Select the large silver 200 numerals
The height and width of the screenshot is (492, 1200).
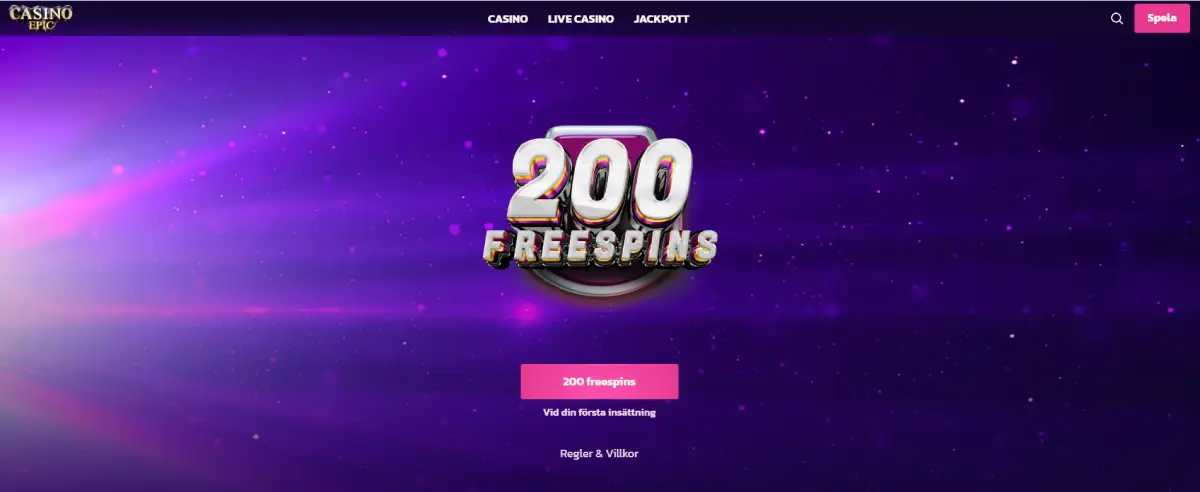[599, 181]
